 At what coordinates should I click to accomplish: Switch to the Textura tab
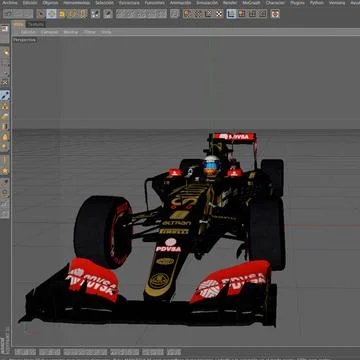coord(36,24)
